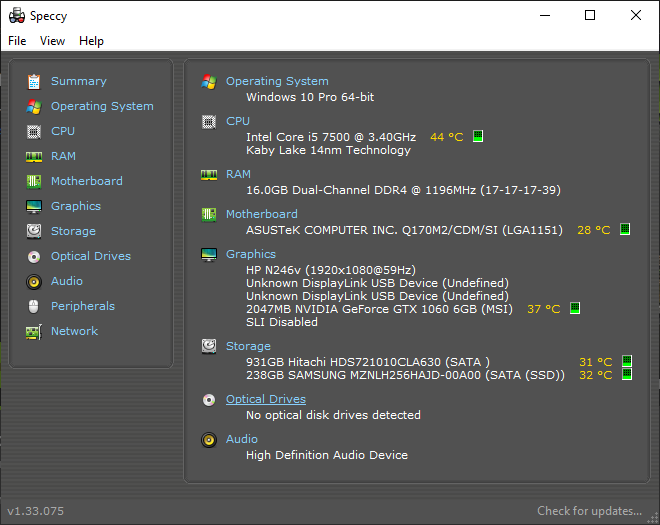Screen dimensions: 660x525
Task: Select Optical Drives in the sidebar
Action: (x=91, y=256)
